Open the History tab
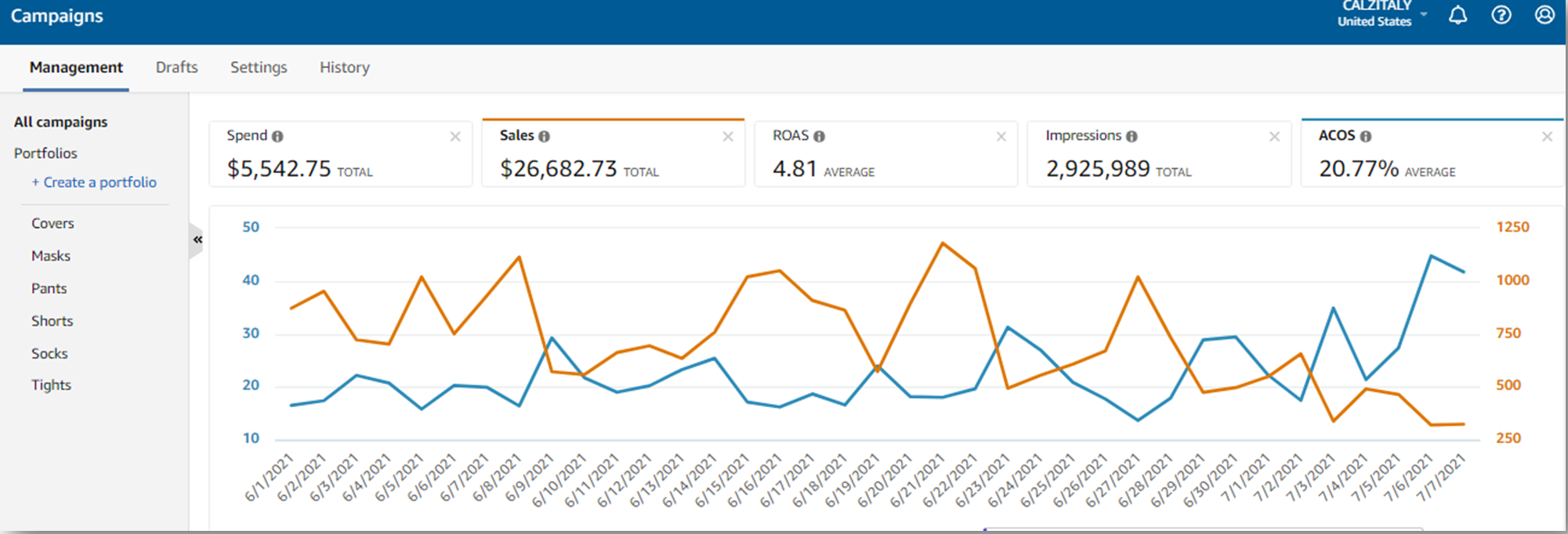 [345, 68]
